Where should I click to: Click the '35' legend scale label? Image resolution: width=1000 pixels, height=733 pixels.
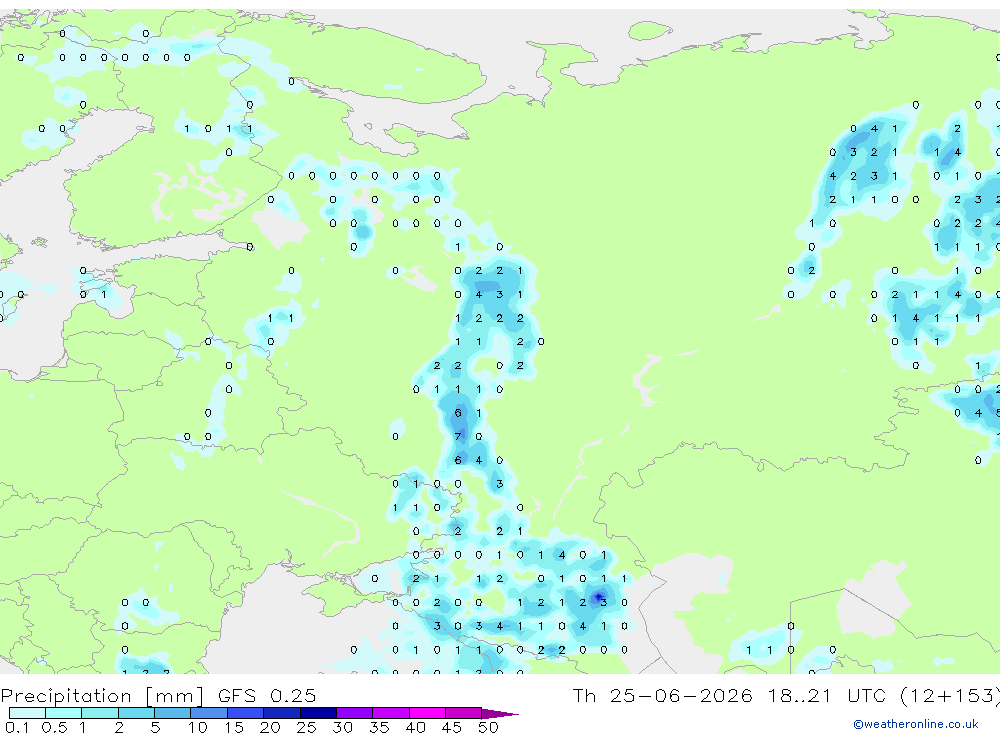pyautogui.click(x=379, y=727)
